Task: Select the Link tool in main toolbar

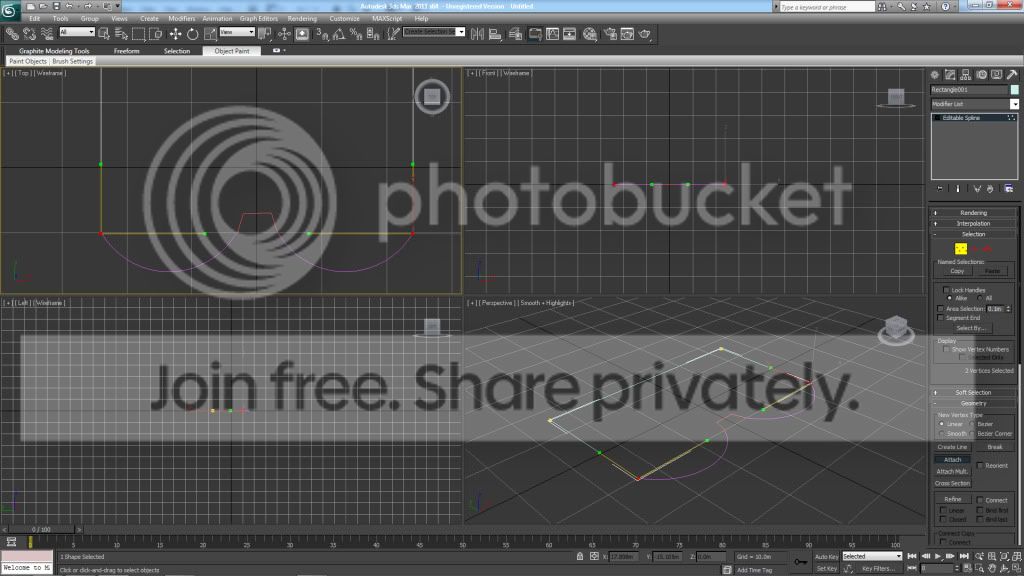Action: pos(12,34)
